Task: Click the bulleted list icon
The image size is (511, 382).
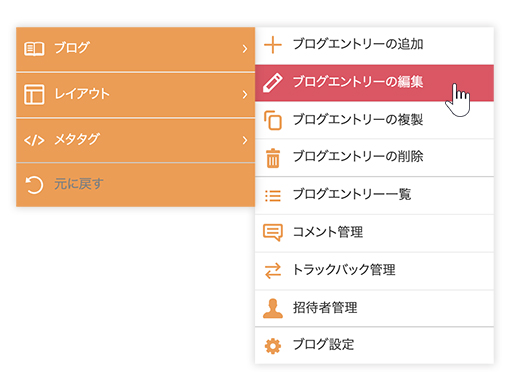Action: click(273, 196)
